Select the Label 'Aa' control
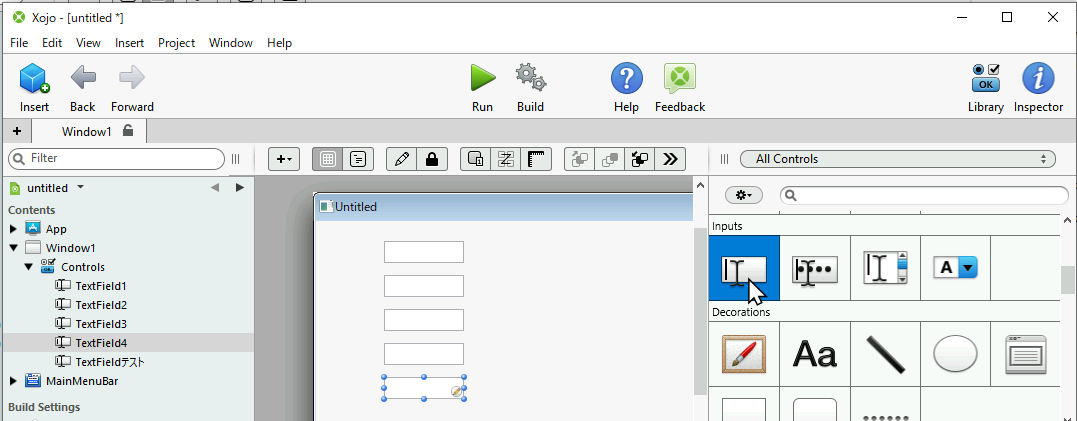Viewport: 1077px width, 421px height. [815, 354]
